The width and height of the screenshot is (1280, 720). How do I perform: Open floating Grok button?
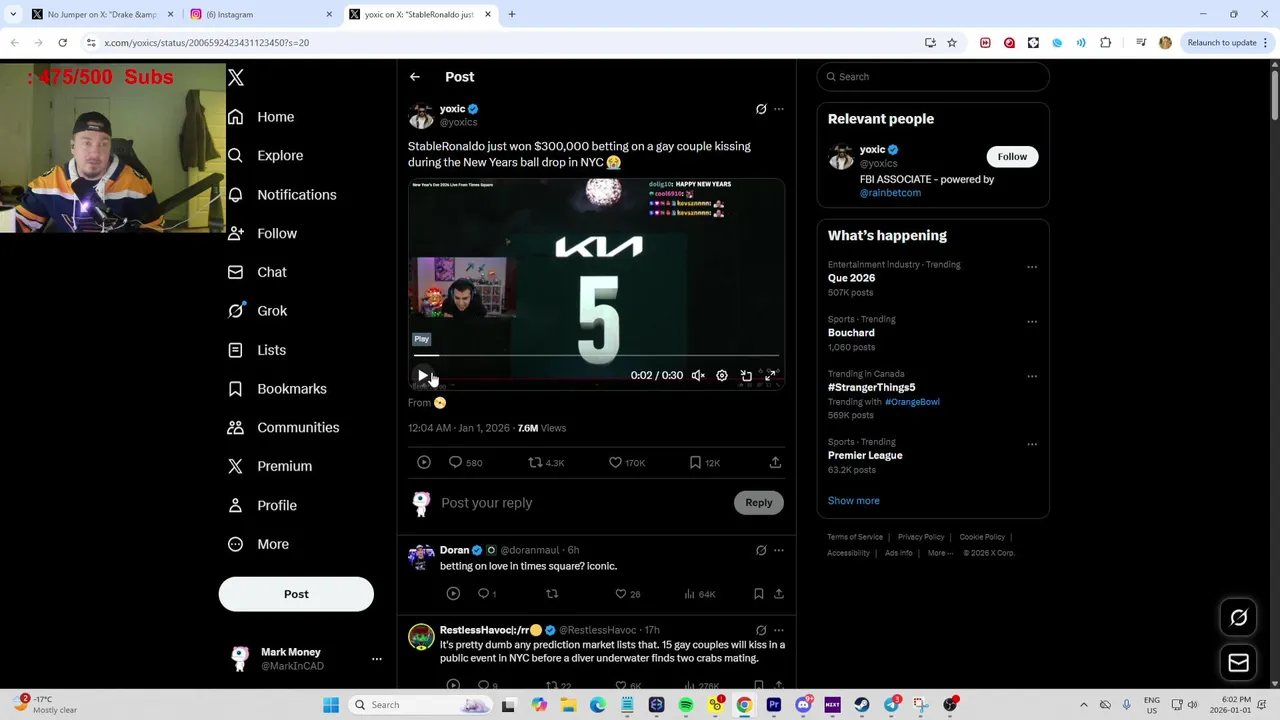[1239, 618]
